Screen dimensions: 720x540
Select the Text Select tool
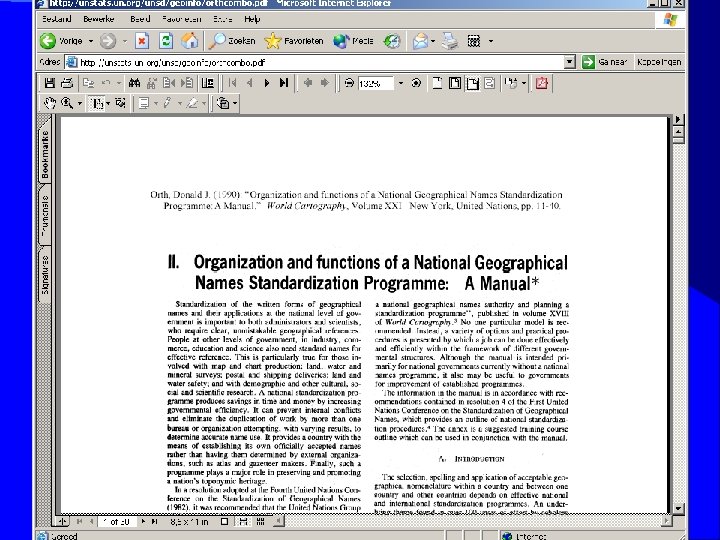point(96,103)
